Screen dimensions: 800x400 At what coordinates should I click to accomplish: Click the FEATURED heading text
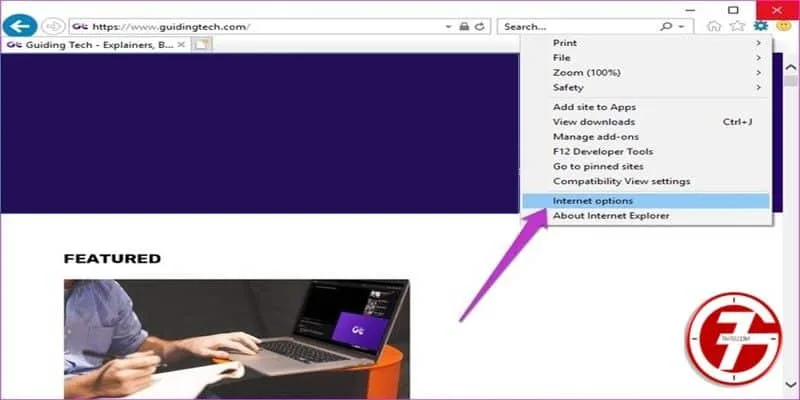tap(112, 259)
